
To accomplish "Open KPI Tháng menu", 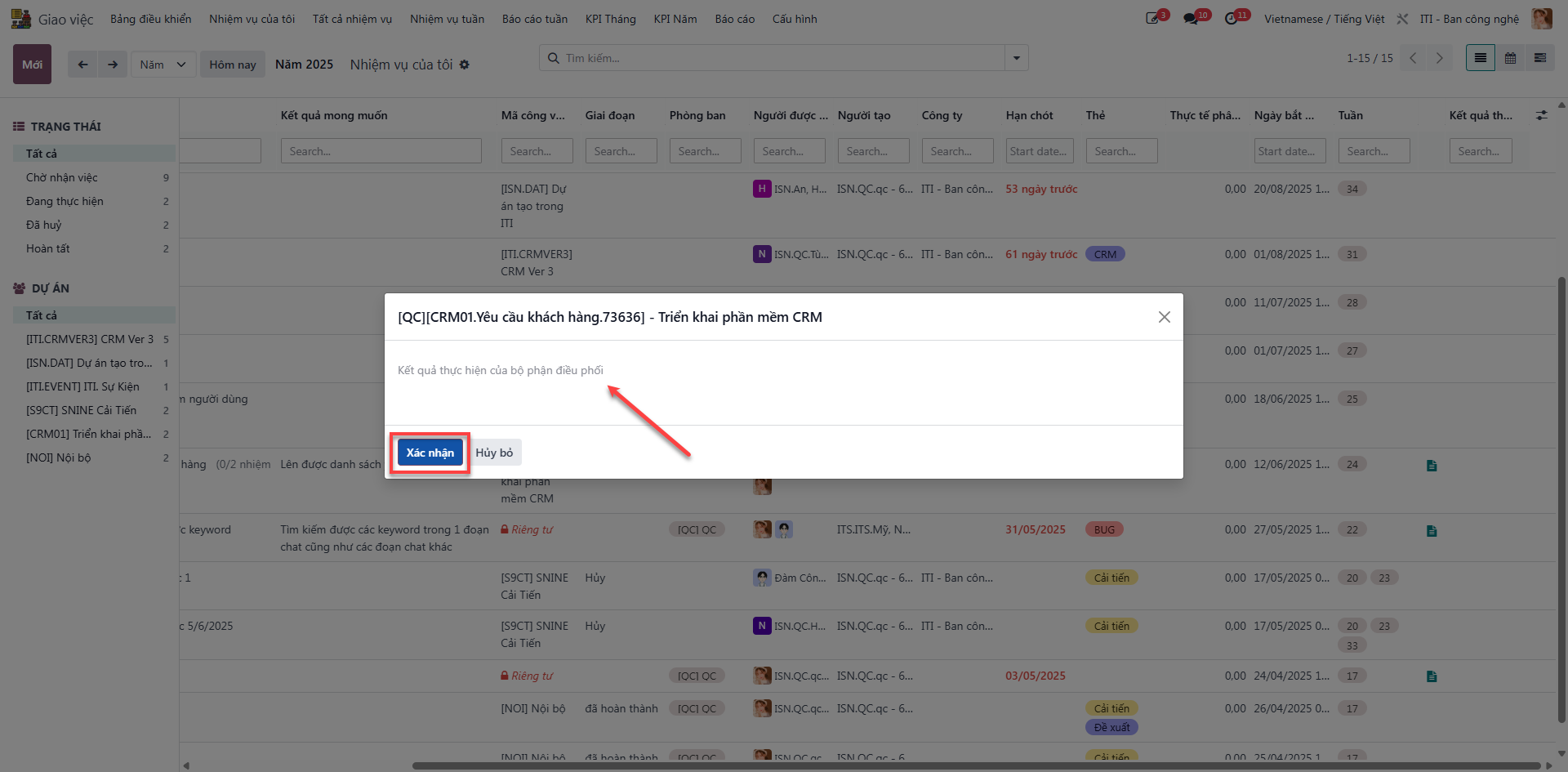I will pos(610,19).
